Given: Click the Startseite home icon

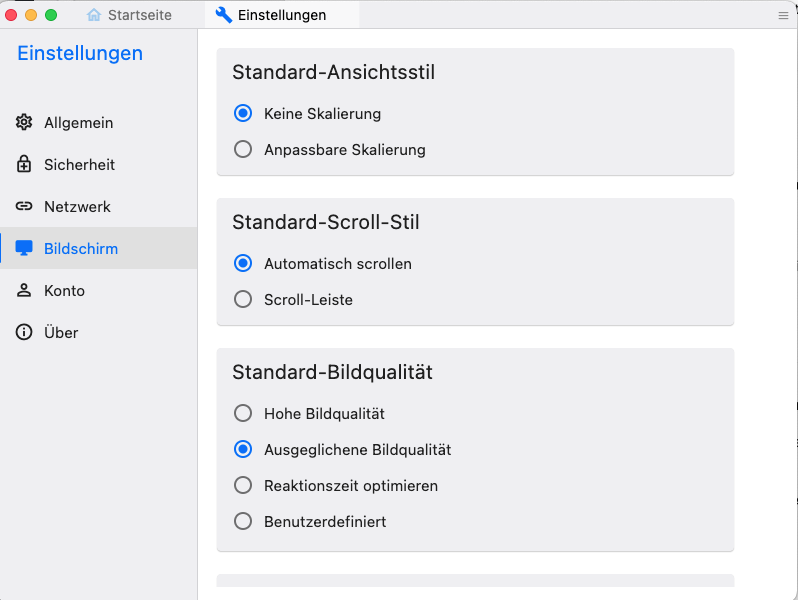Looking at the screenshot, I should click(94, 15).
